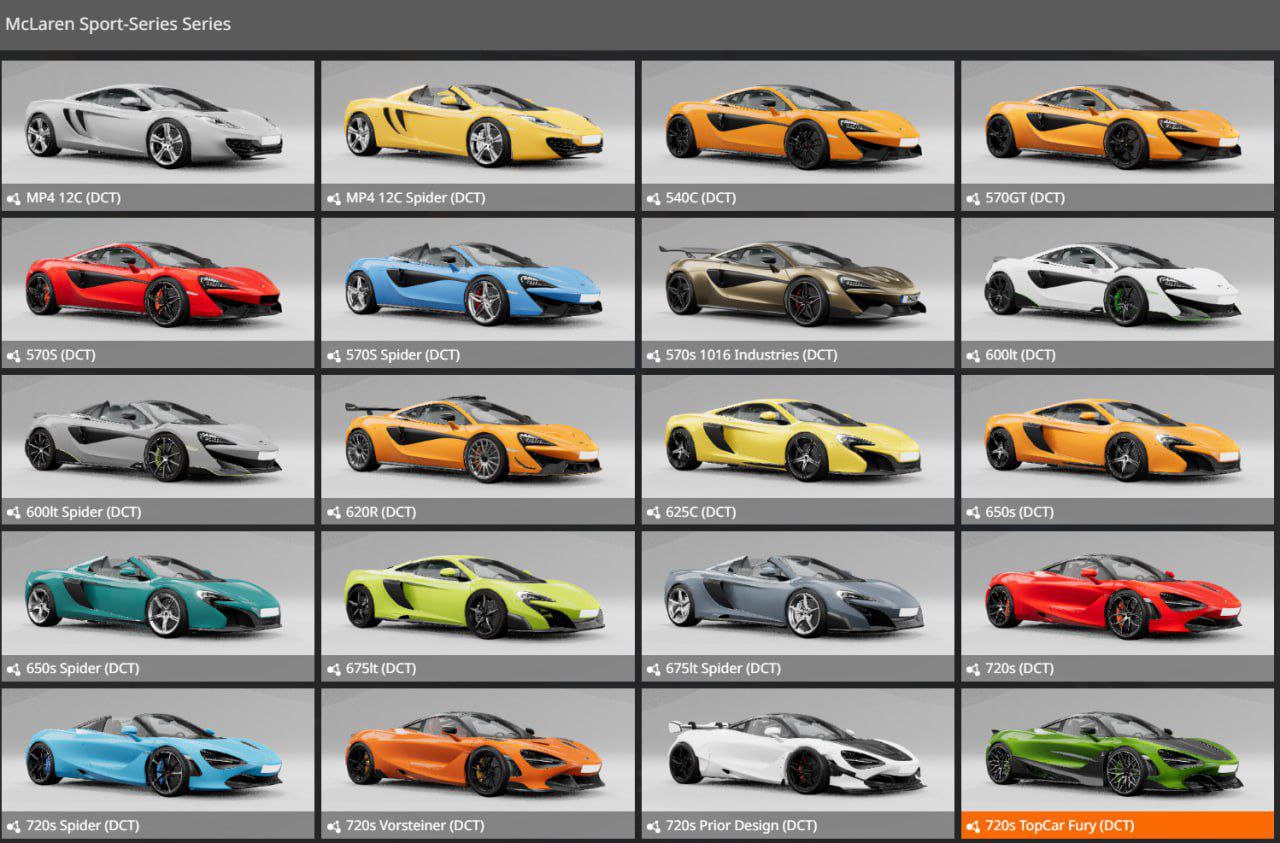Click the icon next to 650s Spider (DCT)

tap(13, 669)
